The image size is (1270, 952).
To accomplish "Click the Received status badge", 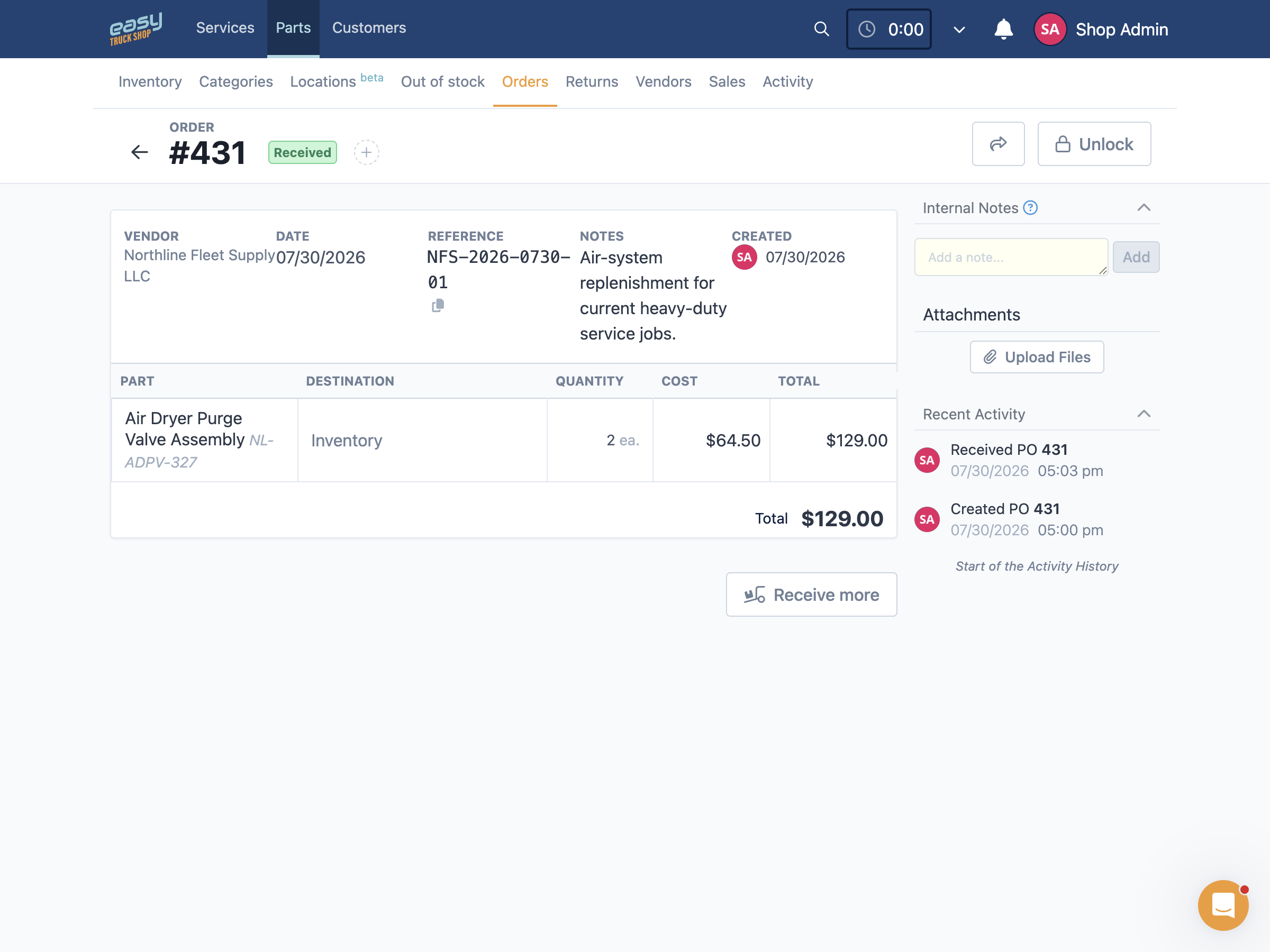I will (x=303, y=153).
